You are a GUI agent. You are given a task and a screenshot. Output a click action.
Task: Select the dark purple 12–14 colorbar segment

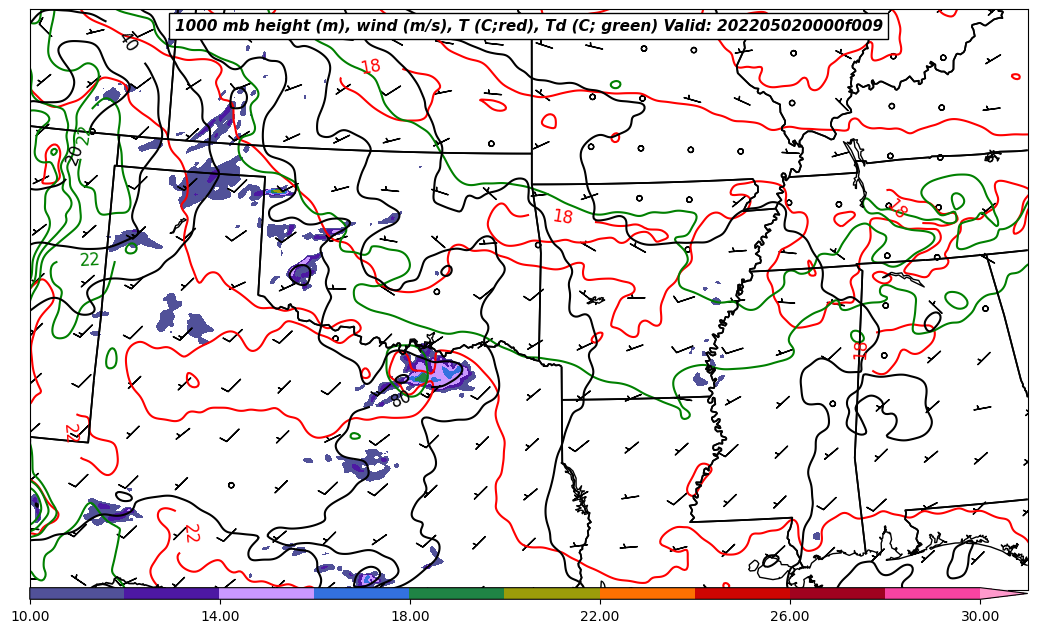[x=172, y=593]
